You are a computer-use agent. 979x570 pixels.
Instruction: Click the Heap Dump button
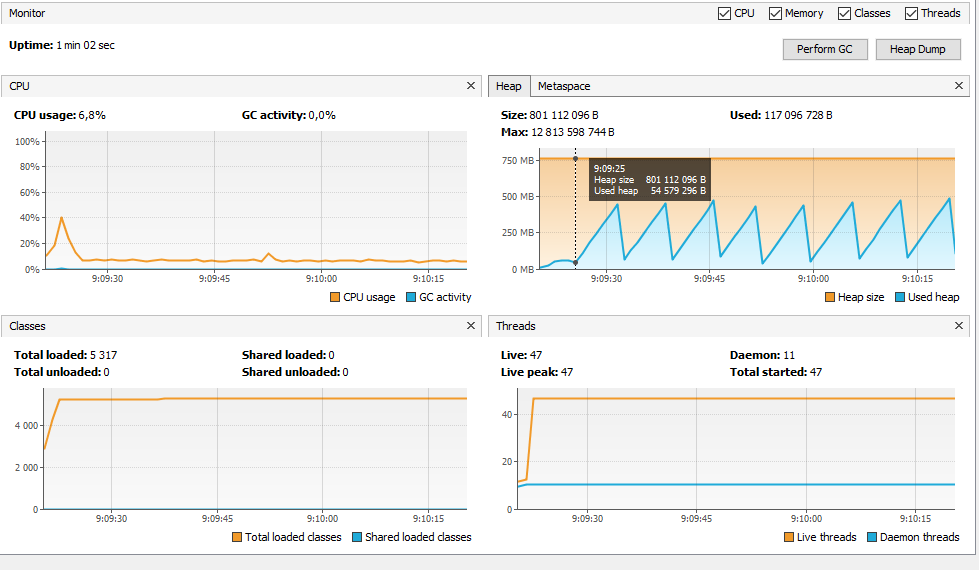917,49
